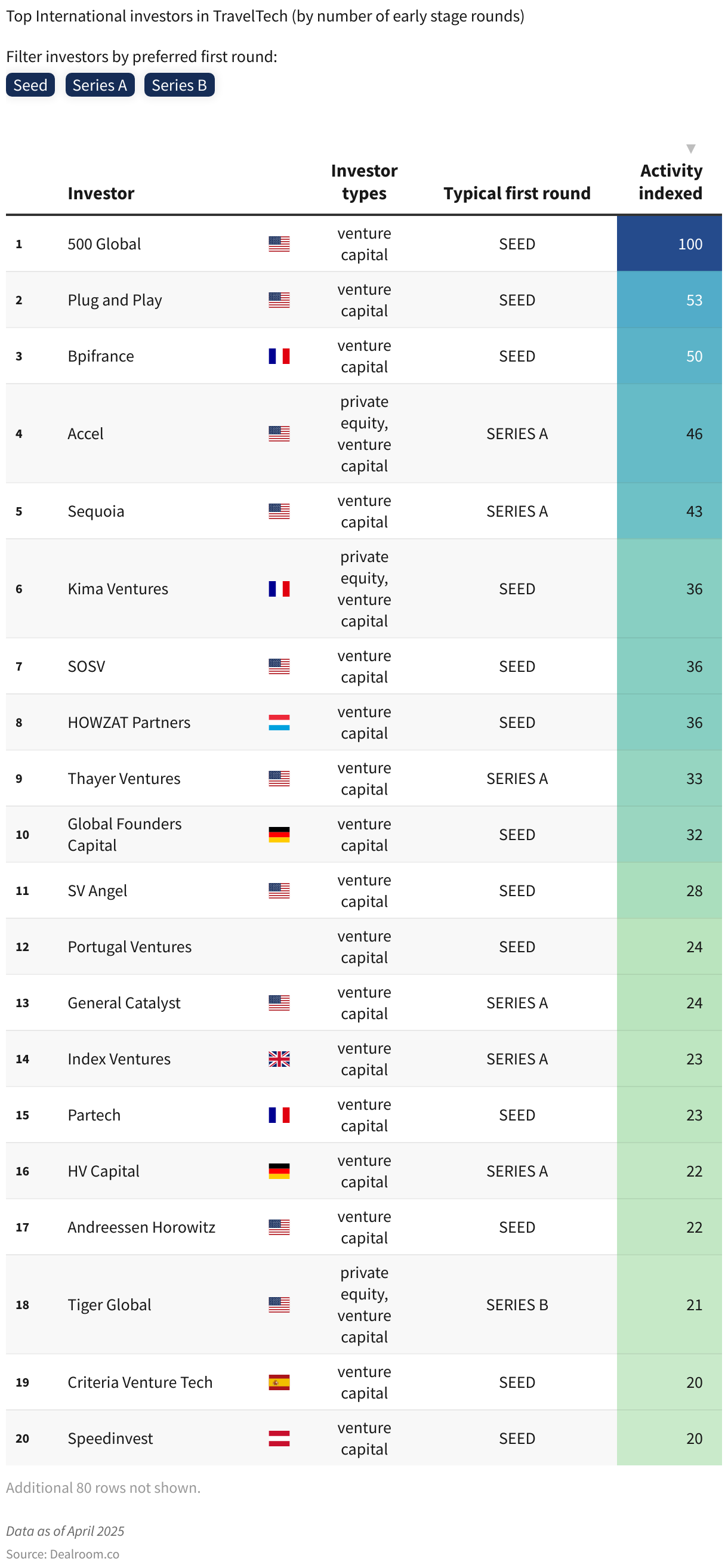Click the US flag beside 500 Global
Viewport: 728px width, 1568px height.
coord(279,244)
